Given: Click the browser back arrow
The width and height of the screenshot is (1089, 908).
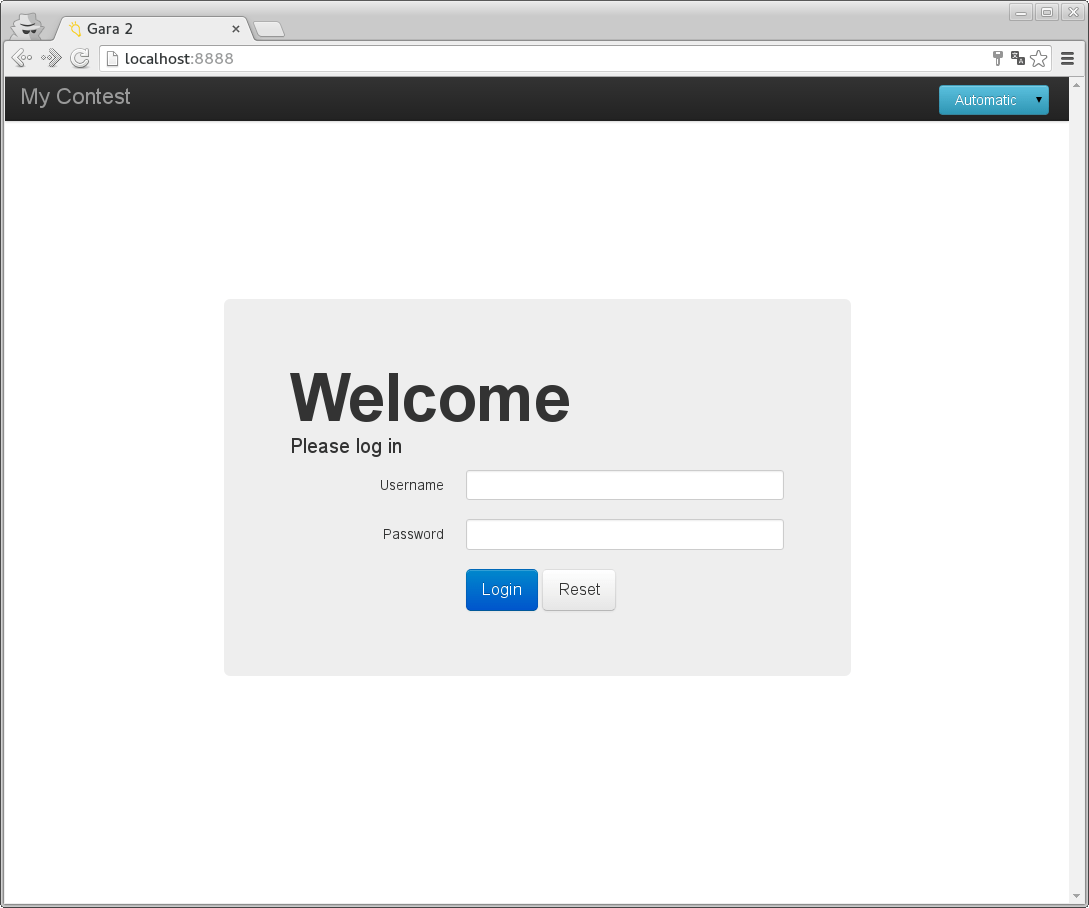Looking at the screenshot, I should (x=22, y=58).
